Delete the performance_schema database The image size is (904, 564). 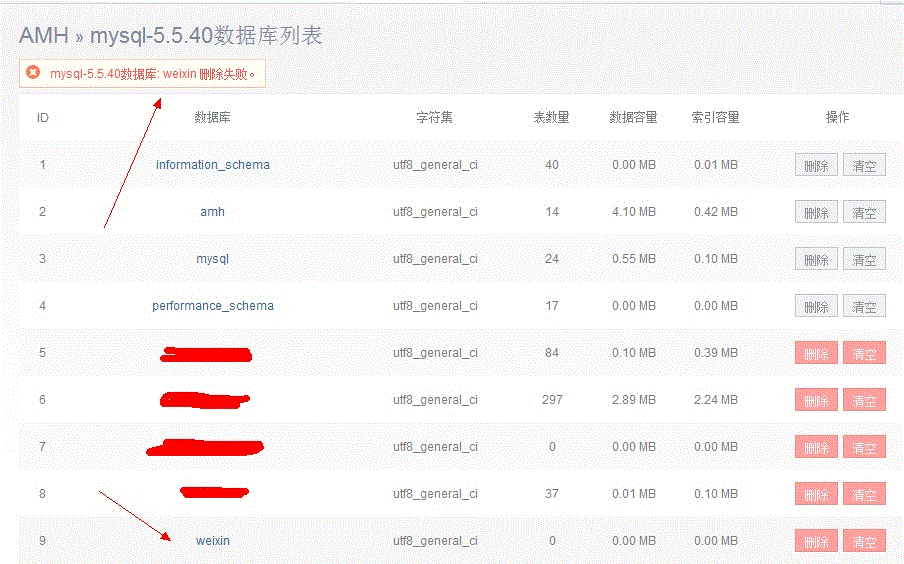(x=816, y=307)
